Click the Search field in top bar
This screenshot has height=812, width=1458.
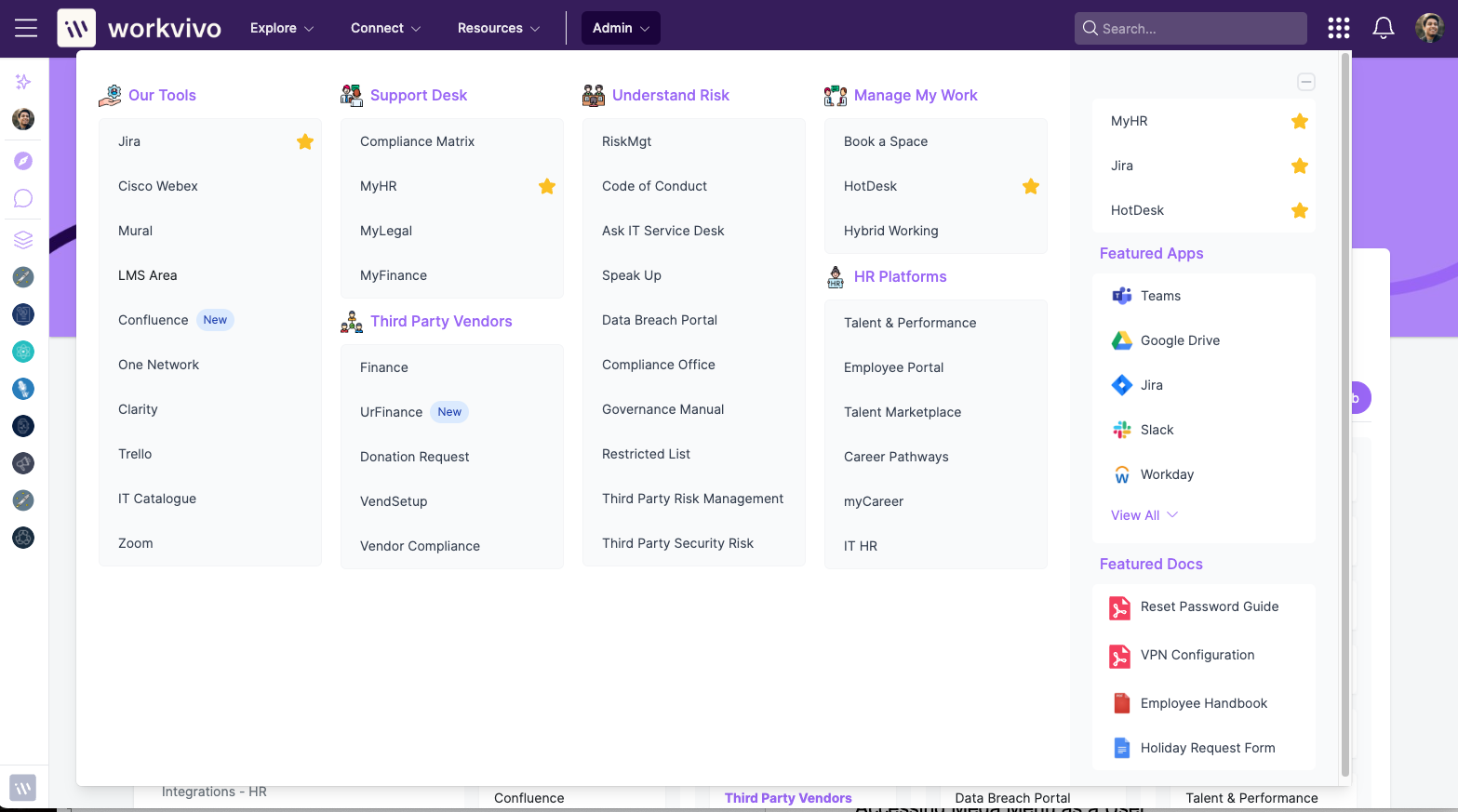1191,28
